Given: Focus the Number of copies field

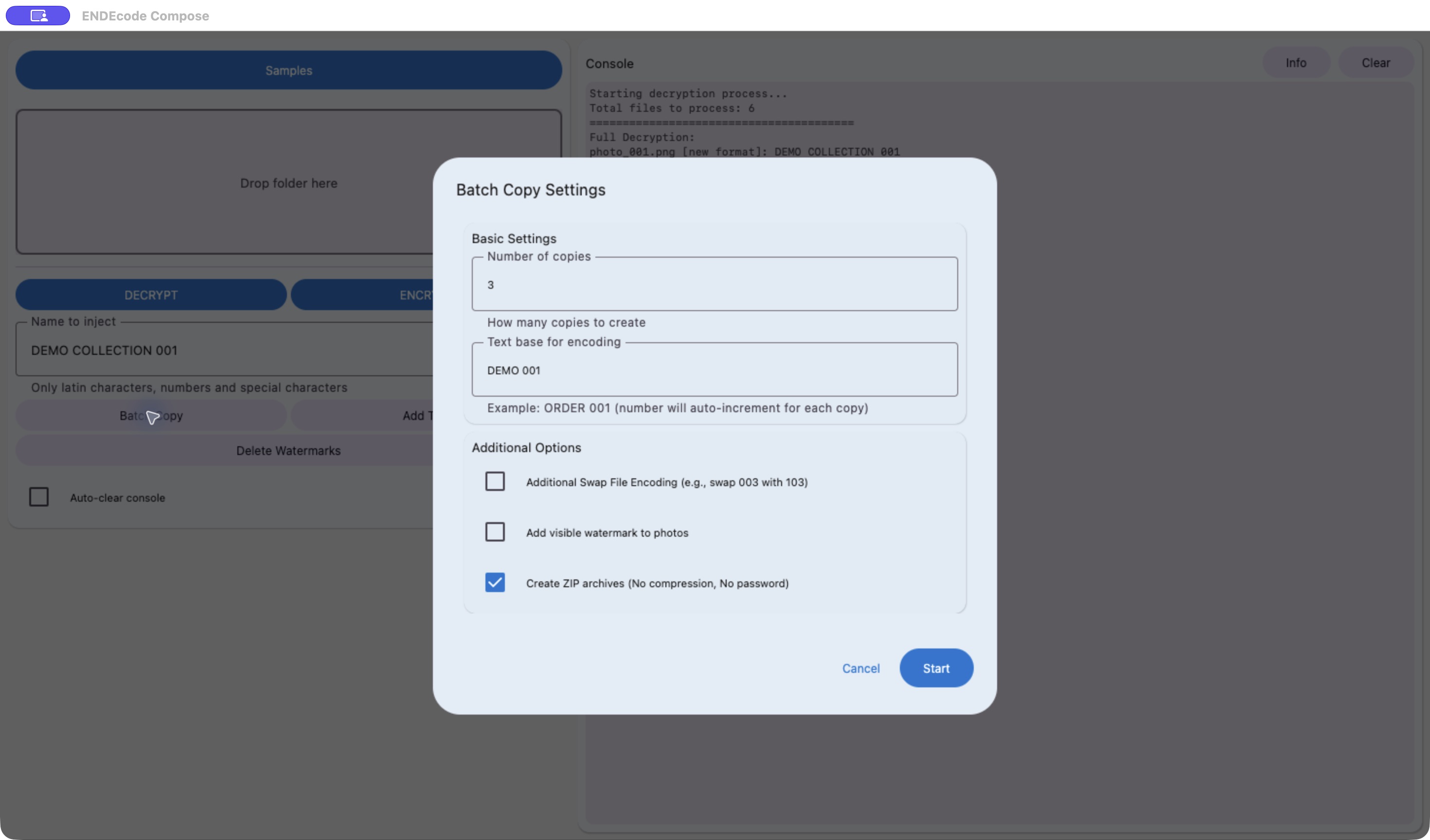Looking at the screenshot, I should click(x=715, y=284).
